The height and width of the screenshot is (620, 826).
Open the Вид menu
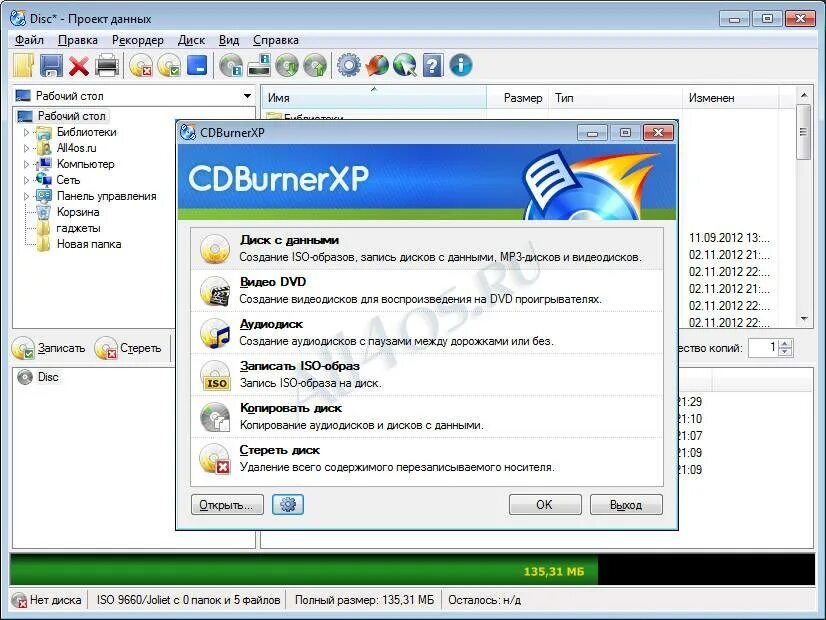tap(229, 40)
